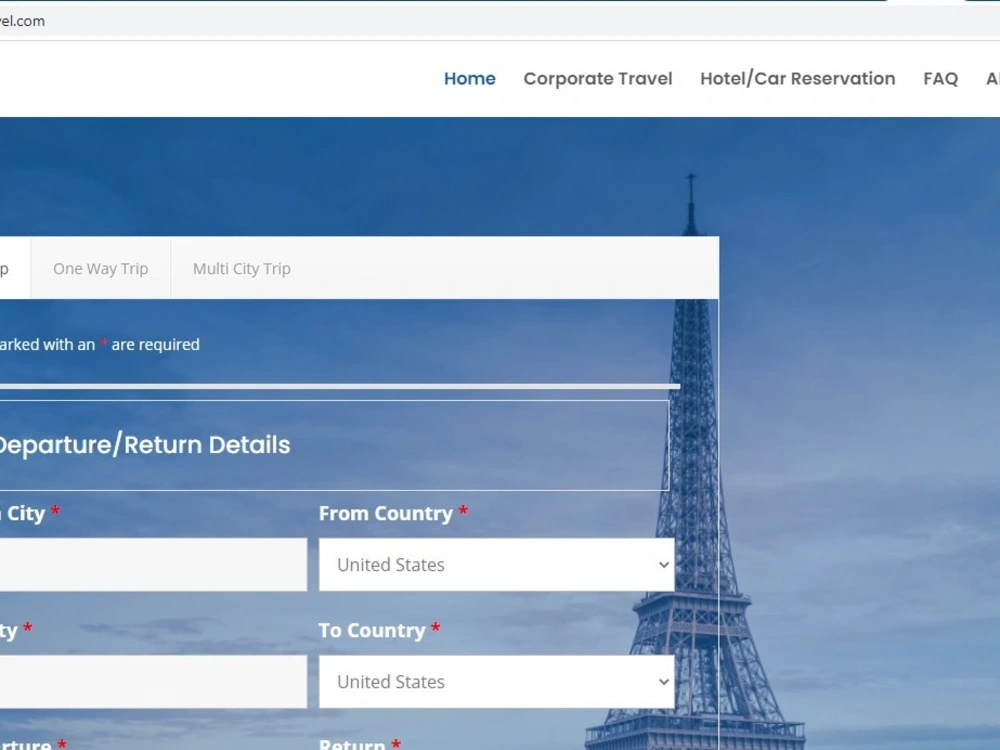
Task: Click the From Country label
Action: pyautogui.click(x=386, y=513)
